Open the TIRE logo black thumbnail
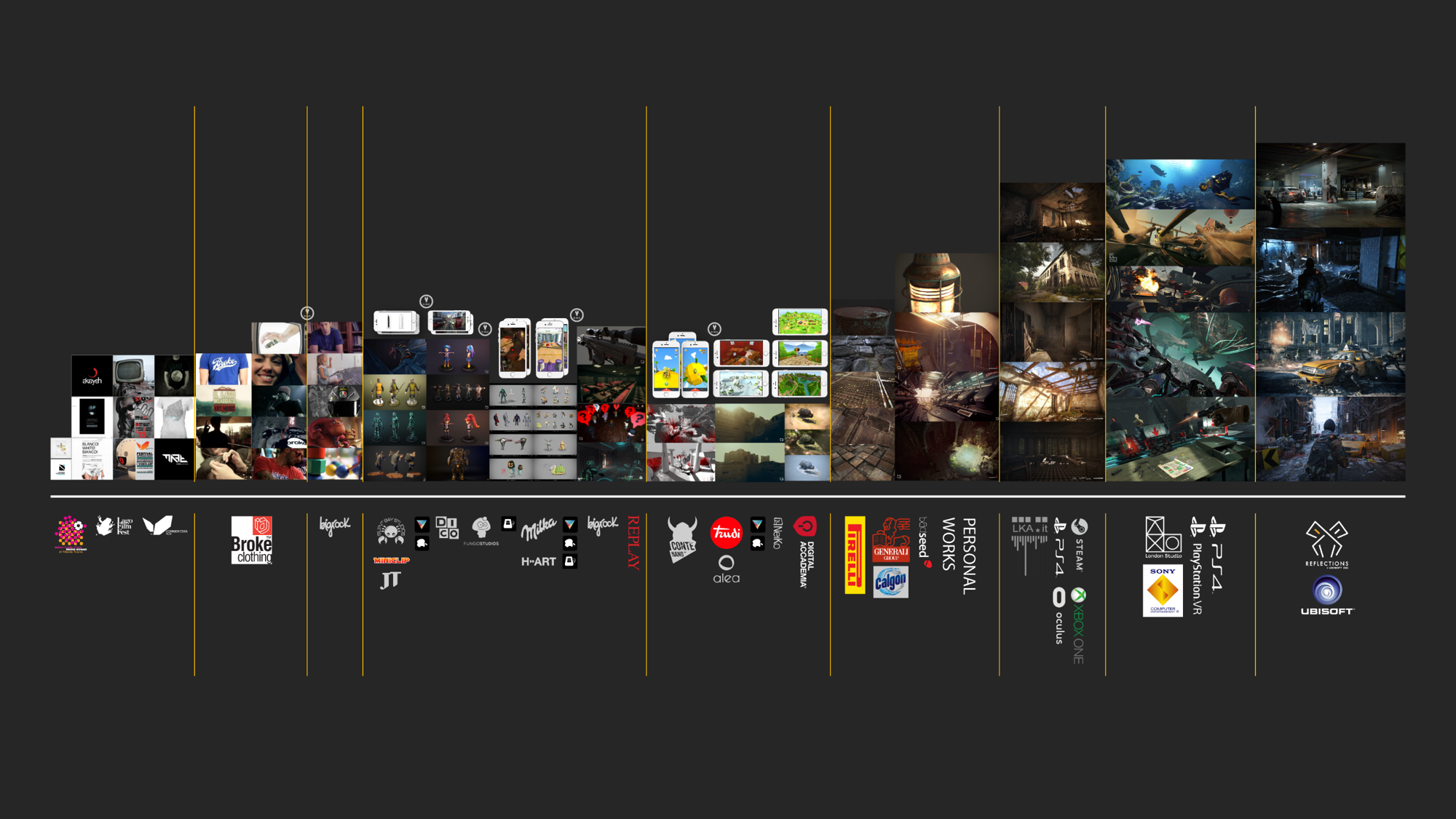Screen dimensions: 1456x819 pyautogui.click(x=175, y=459)
